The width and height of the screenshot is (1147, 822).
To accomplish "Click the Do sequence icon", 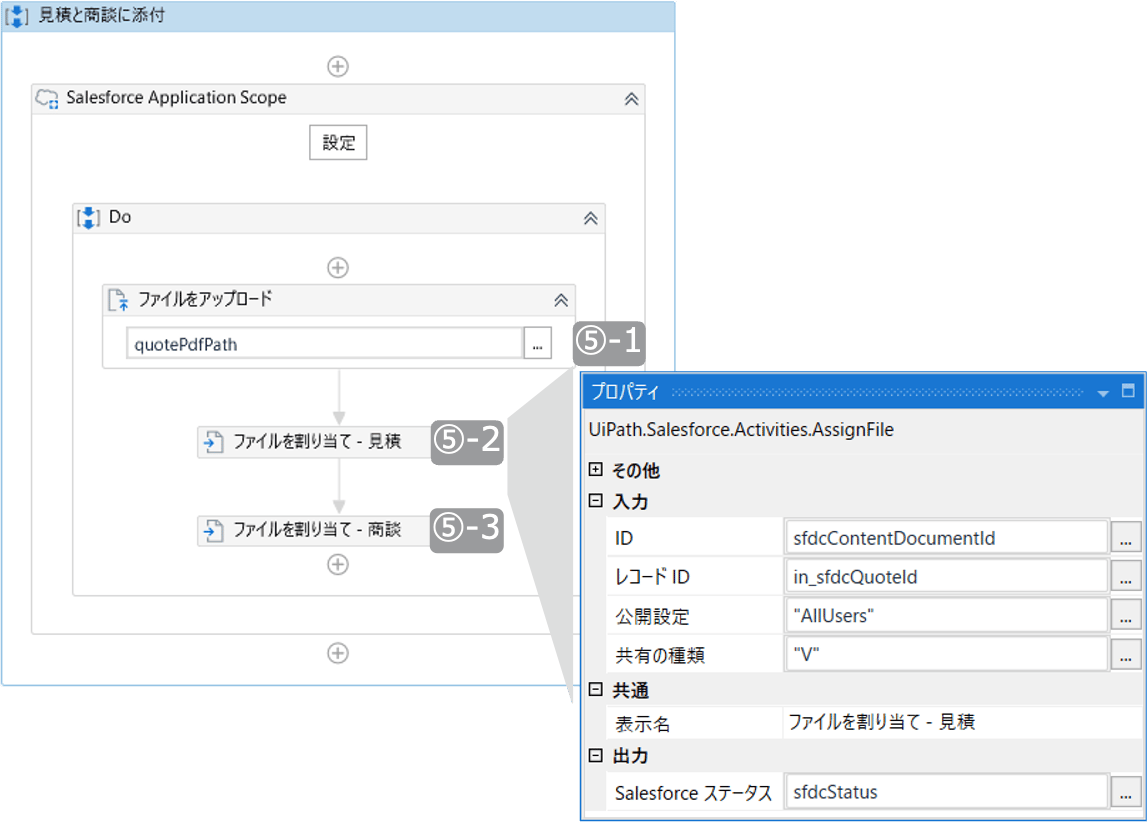I will (x=89, y=218).
